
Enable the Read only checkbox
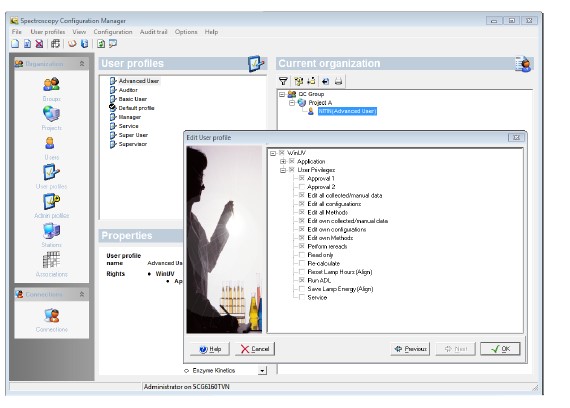(302, 255)
